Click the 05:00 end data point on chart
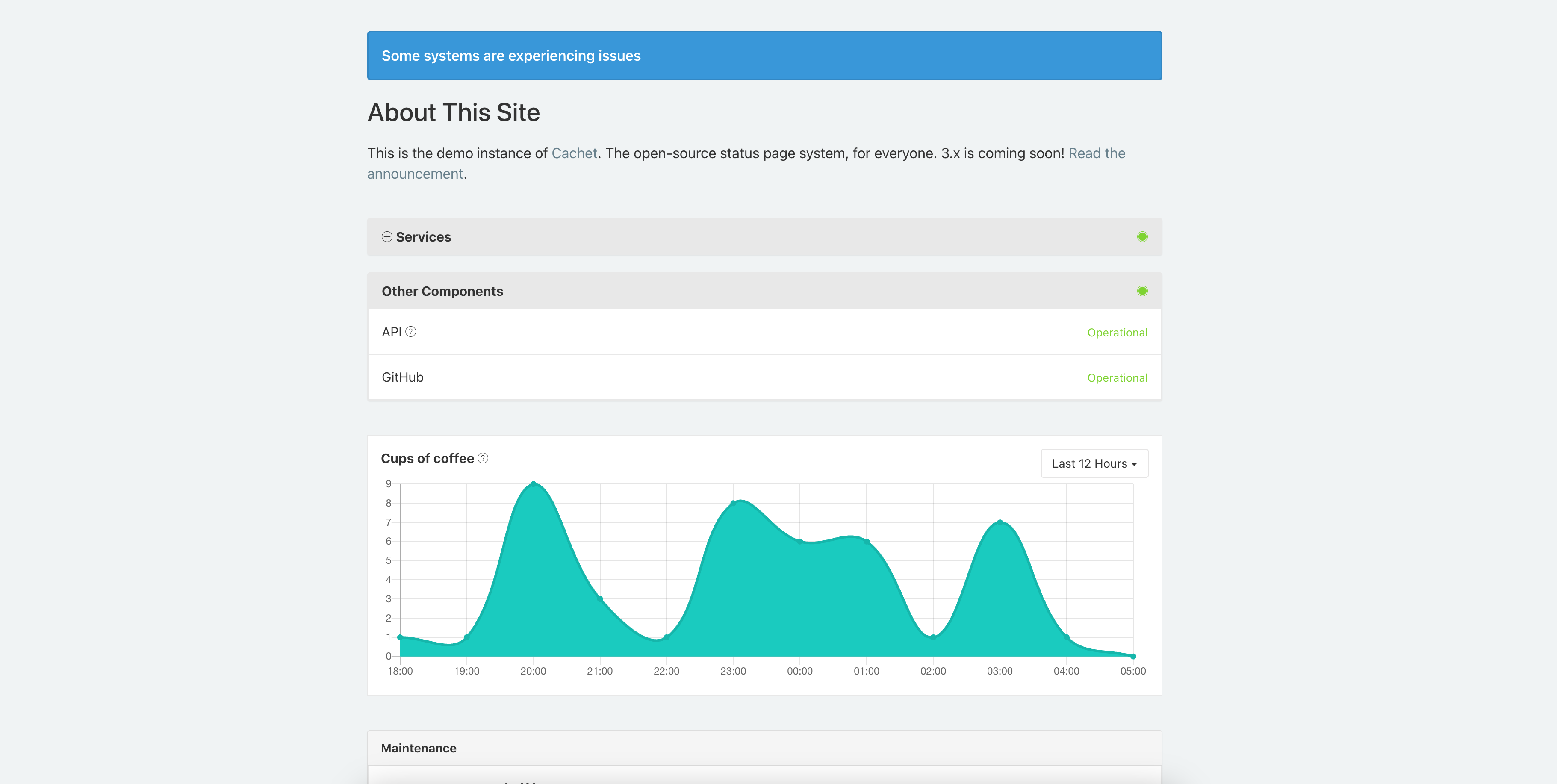Image resolution: width=1557 pixels, height=784 pixels. click(1133, 657)
